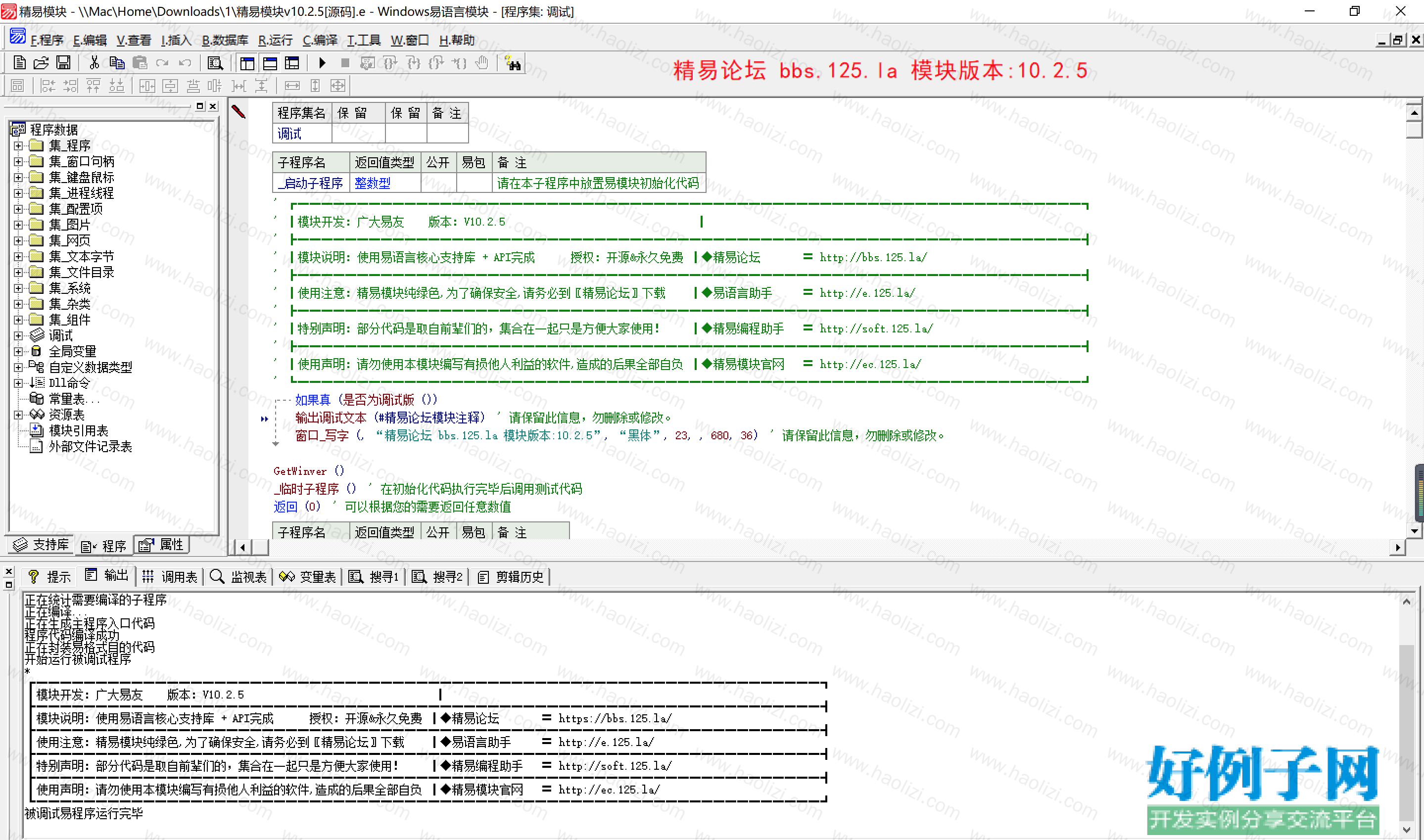1424x840 pixels.
Task: Cut selection using the scissors icon
Action: pyautogui.click(x=95, y=63)
